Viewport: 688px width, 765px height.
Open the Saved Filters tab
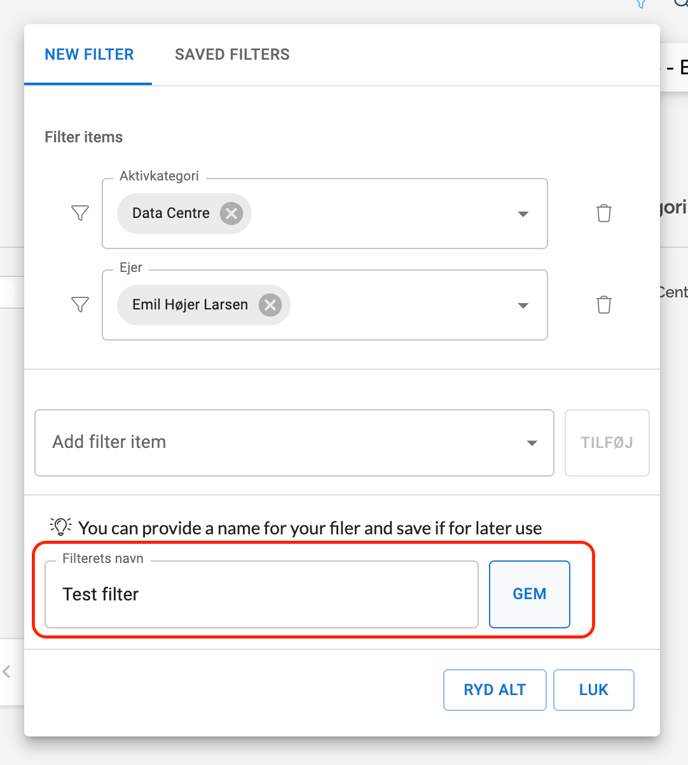pyautogui.click(x=232, y=55)
